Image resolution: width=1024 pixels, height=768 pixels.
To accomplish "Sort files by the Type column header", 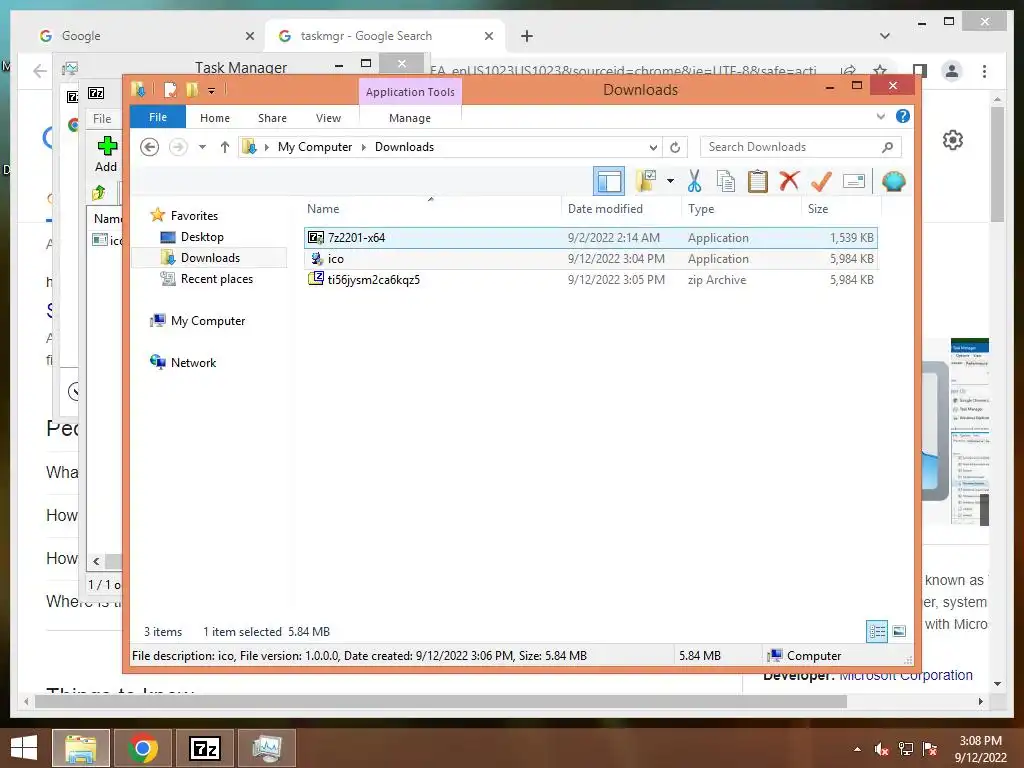I will point(741,208).
